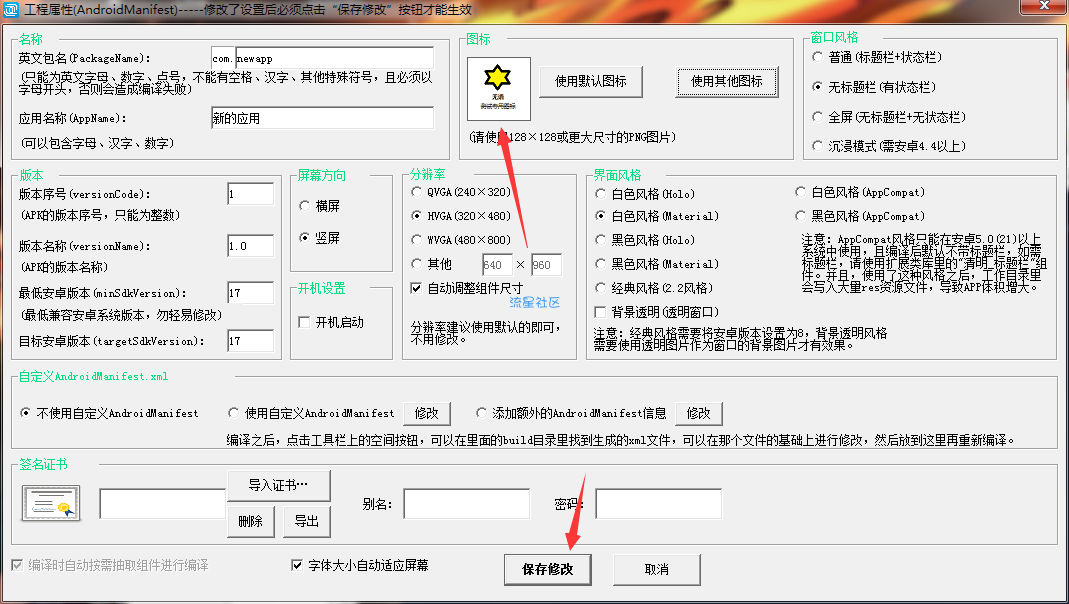
Task: Click the minSdkVersion input field
Action: click(251, 292)
